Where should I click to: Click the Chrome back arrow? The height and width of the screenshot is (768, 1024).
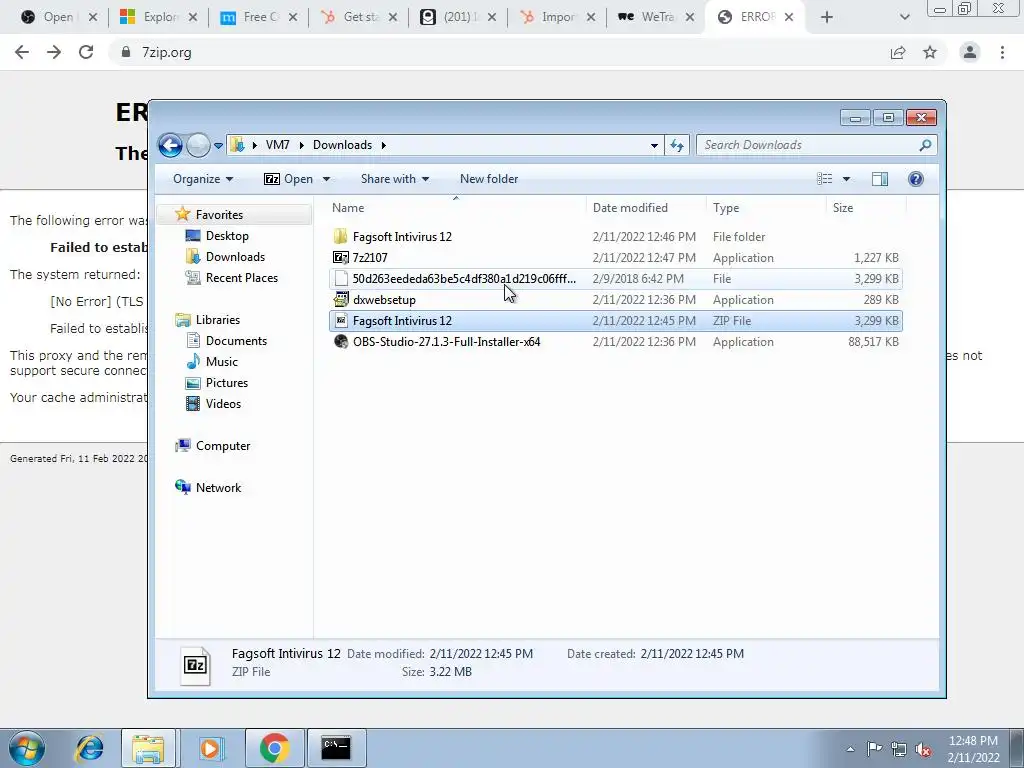click(22, 52)
